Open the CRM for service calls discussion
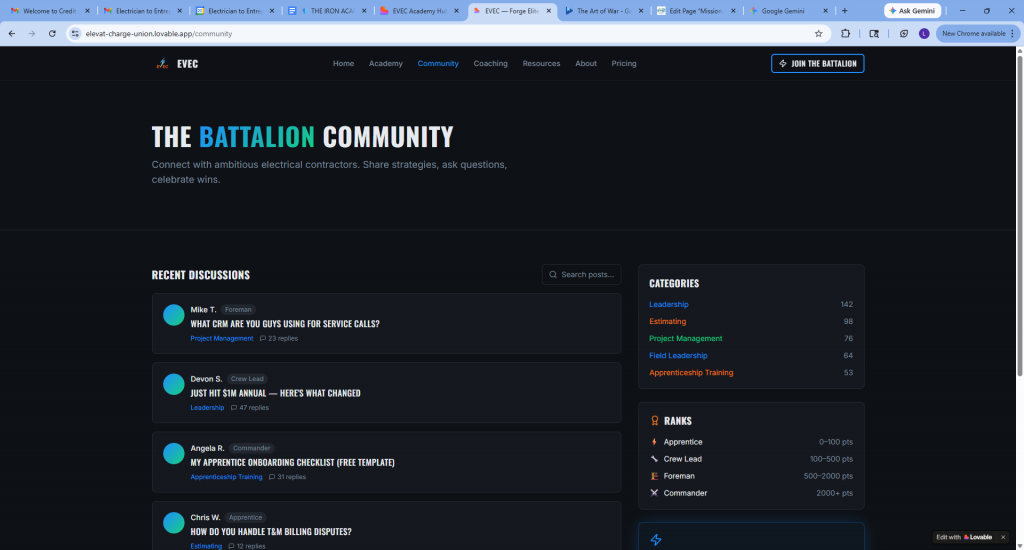The image size is (1024, 550). [x=285, y=324]
